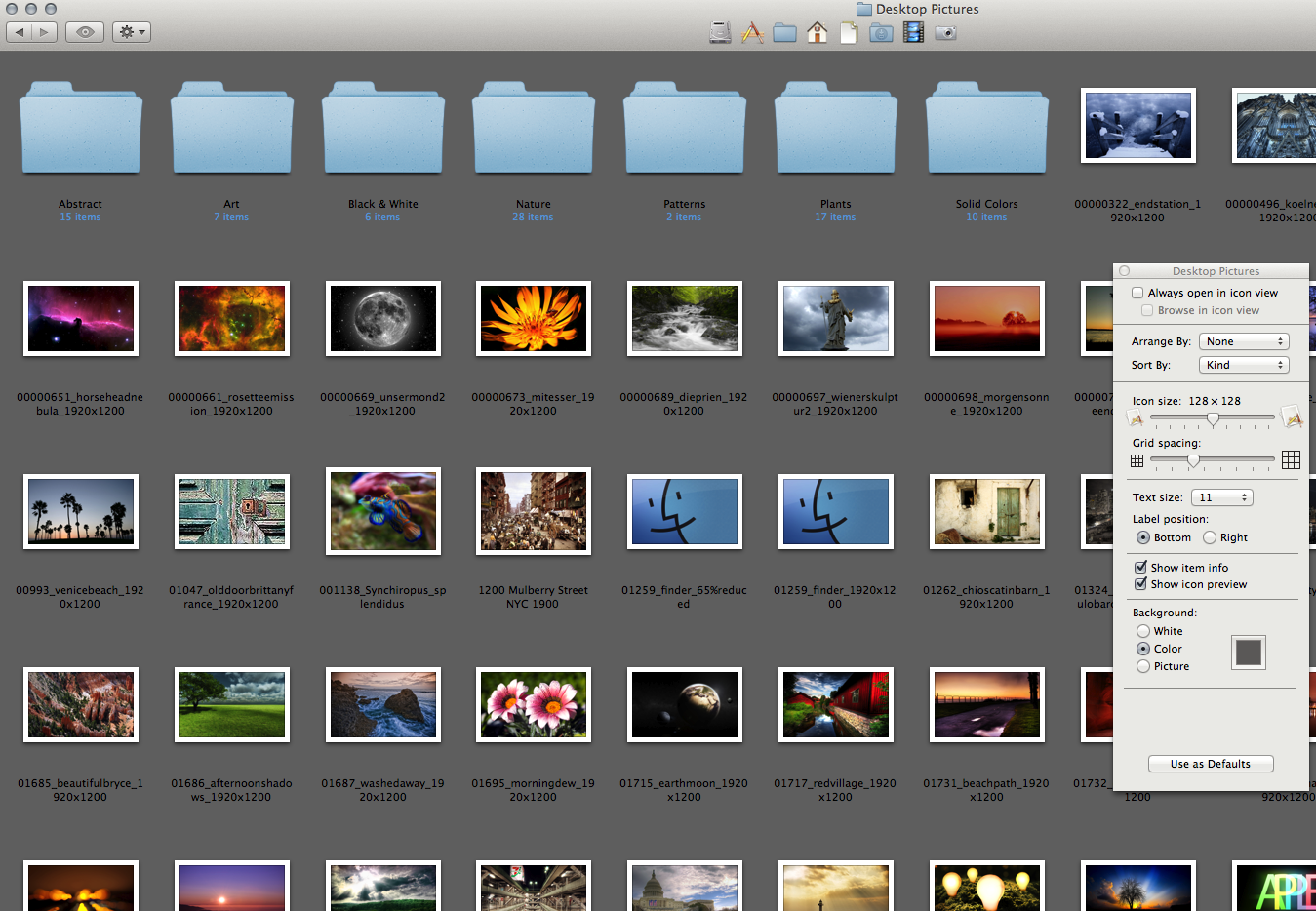Select the 00993_venicebeach palm trees image
The image size is (1316, 911).
80,511
